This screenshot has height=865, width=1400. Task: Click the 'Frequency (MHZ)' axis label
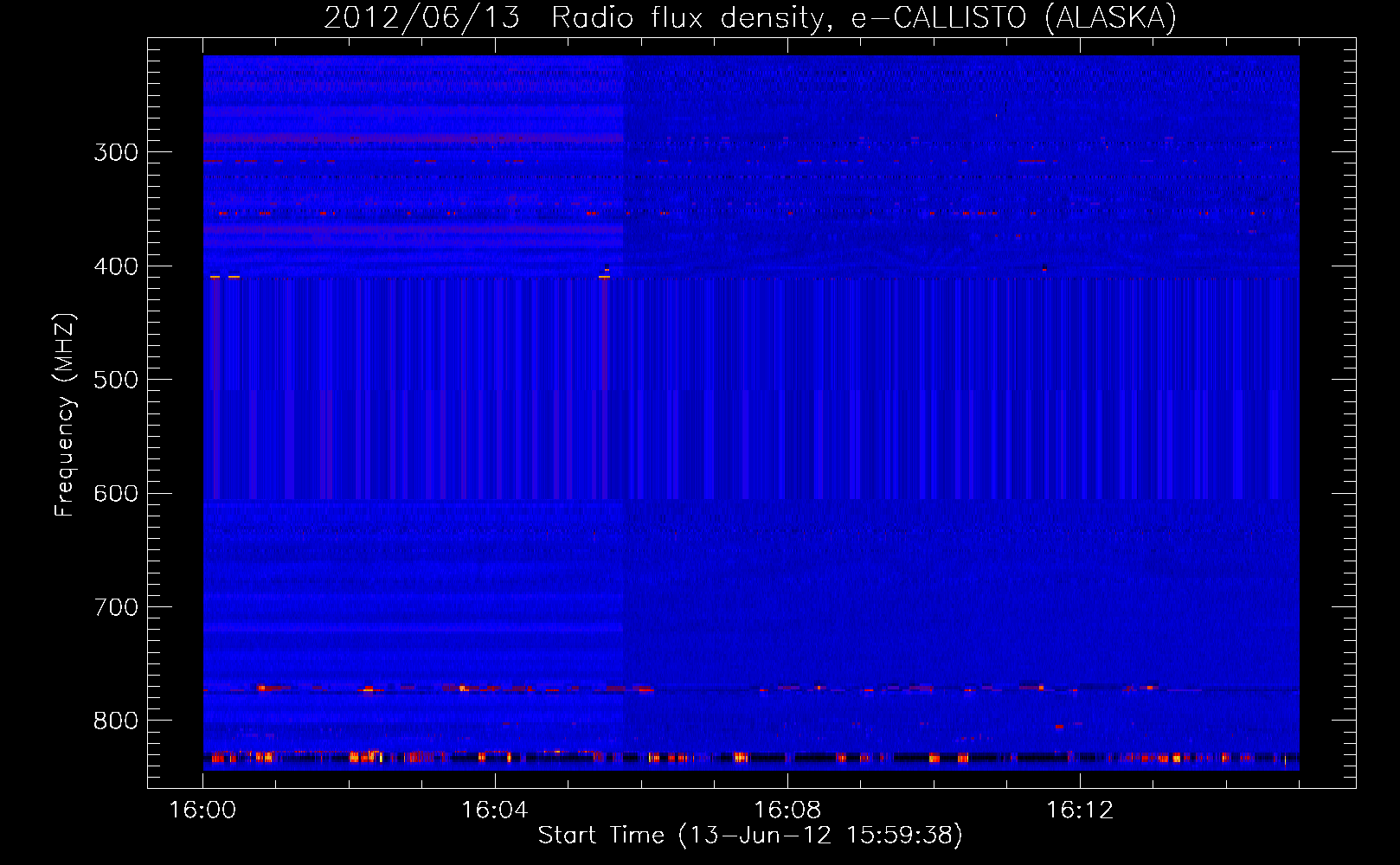tap(65, 414)
